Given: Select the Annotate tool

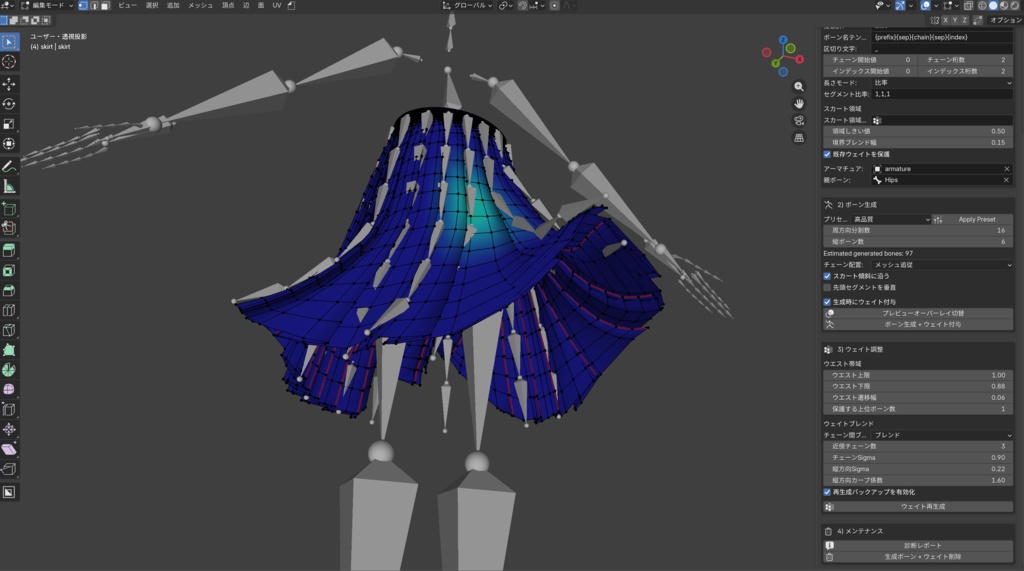Looking at the screenshot, I should (x=9, y=167).
